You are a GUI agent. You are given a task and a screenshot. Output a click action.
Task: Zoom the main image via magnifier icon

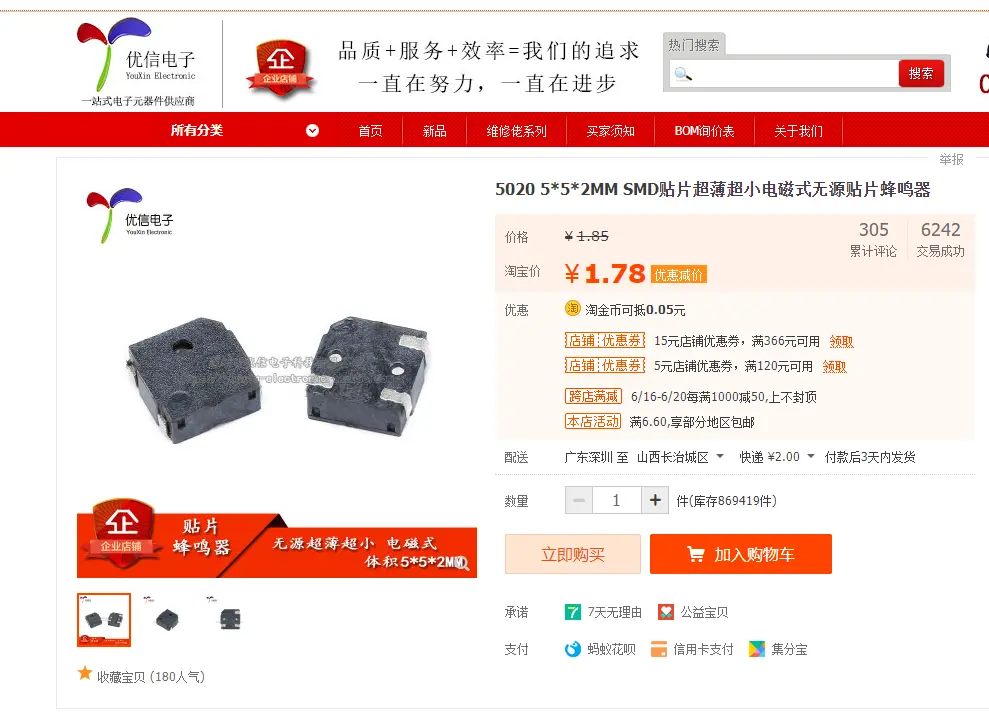(462, 563)
